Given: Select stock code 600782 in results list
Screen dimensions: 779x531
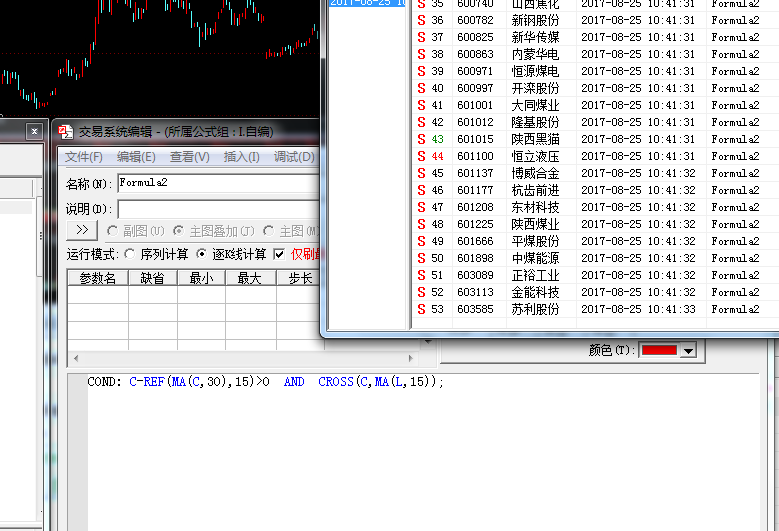Looking at the screenshot, I should click(475, 20).
